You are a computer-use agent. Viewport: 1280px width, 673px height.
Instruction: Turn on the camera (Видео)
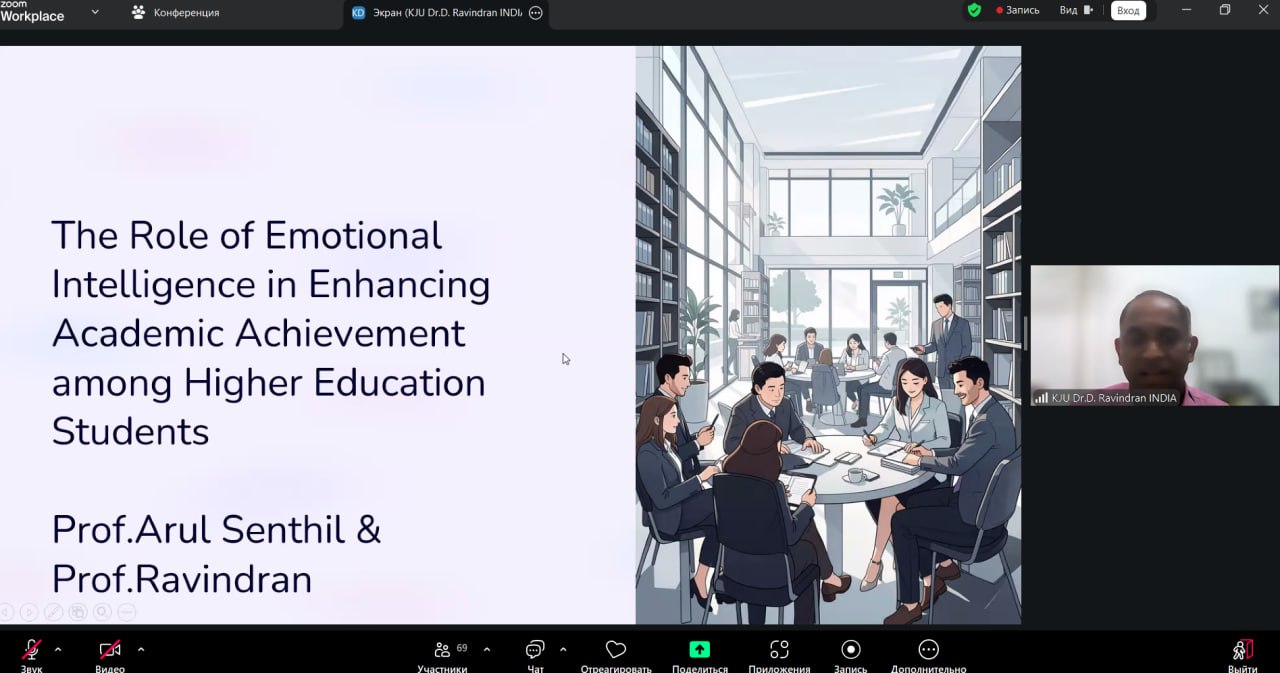coord(109,651)
